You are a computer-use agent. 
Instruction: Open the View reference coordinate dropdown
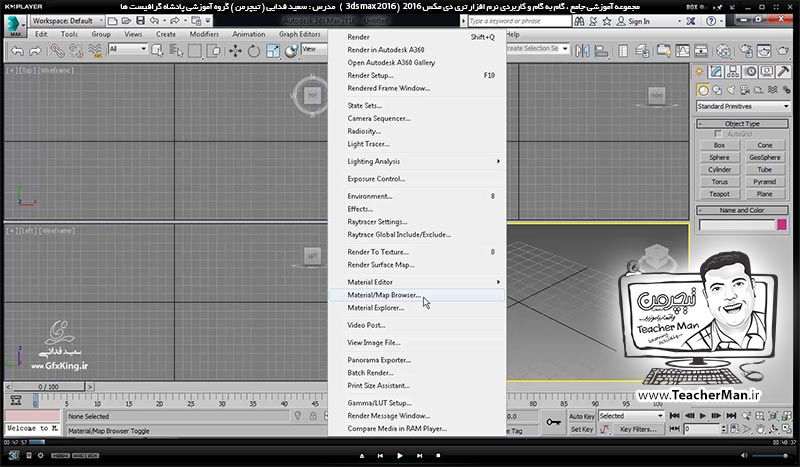pos(314,49)
